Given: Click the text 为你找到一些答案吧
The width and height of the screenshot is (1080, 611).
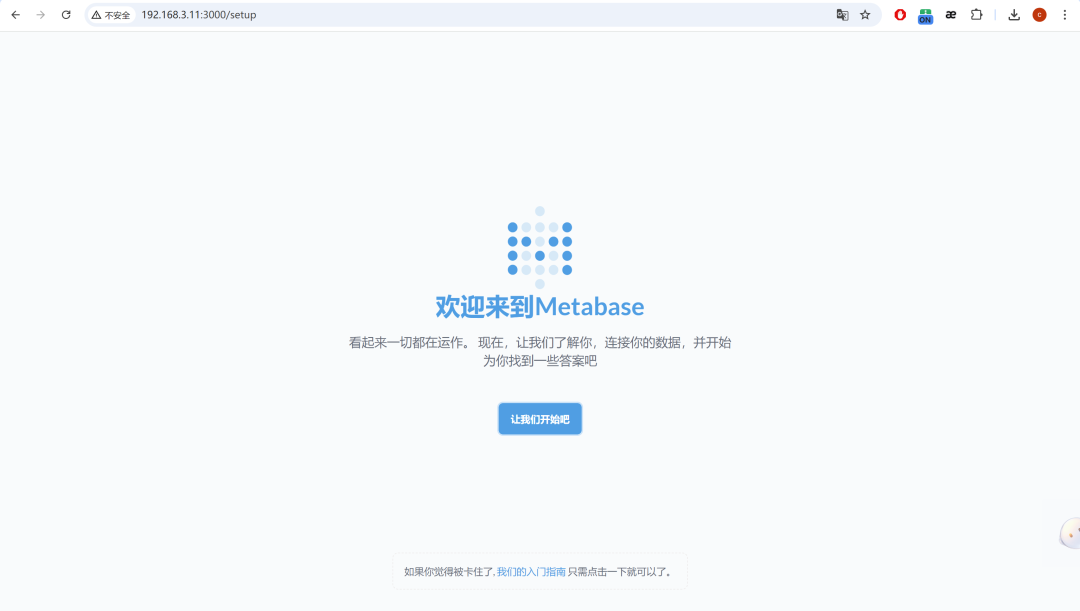Looking at the screenshot, I should pyautogui.click(x=540, y=361).
